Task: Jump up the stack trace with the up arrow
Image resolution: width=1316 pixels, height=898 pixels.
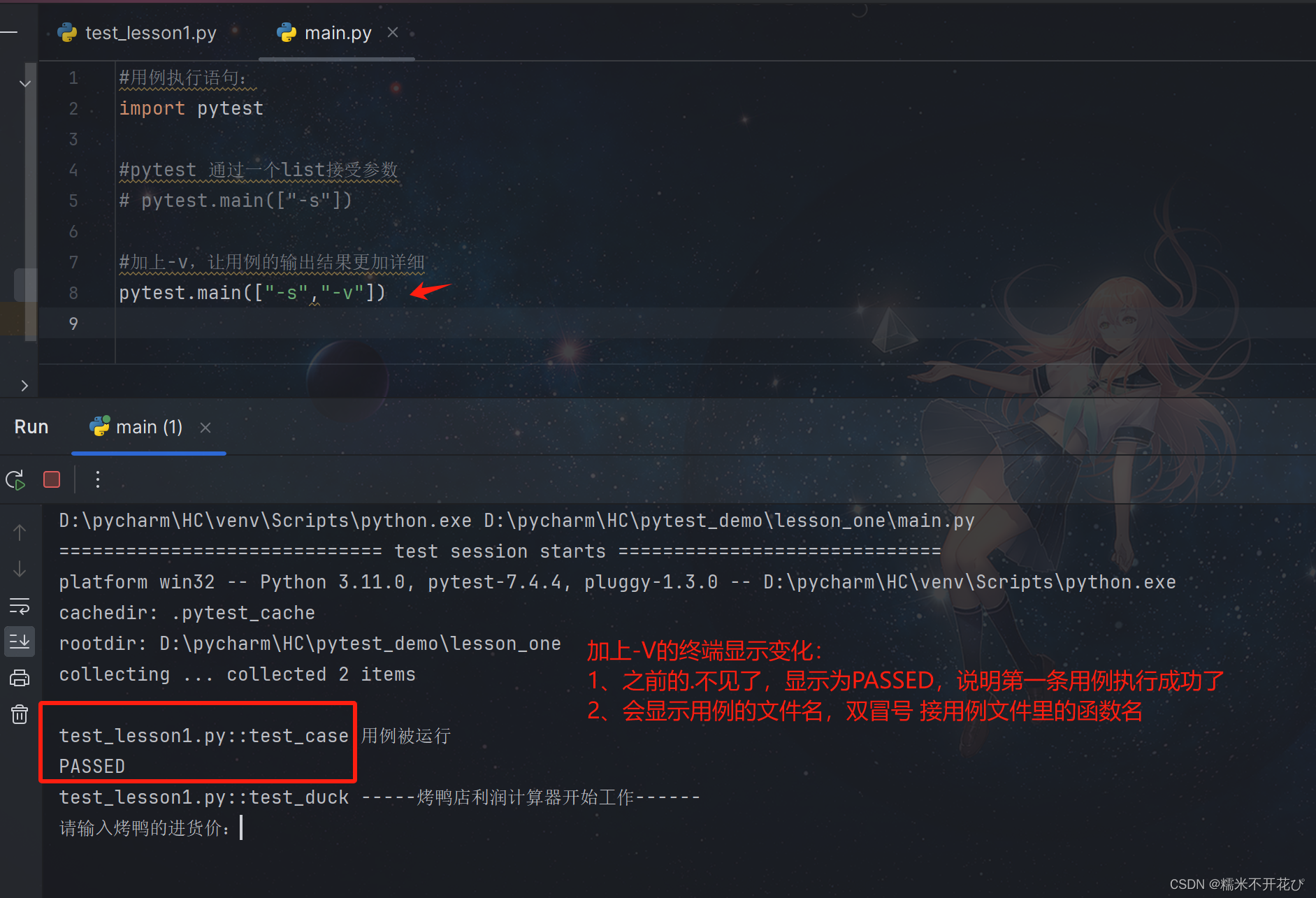Action: click(x=20, y=533)
